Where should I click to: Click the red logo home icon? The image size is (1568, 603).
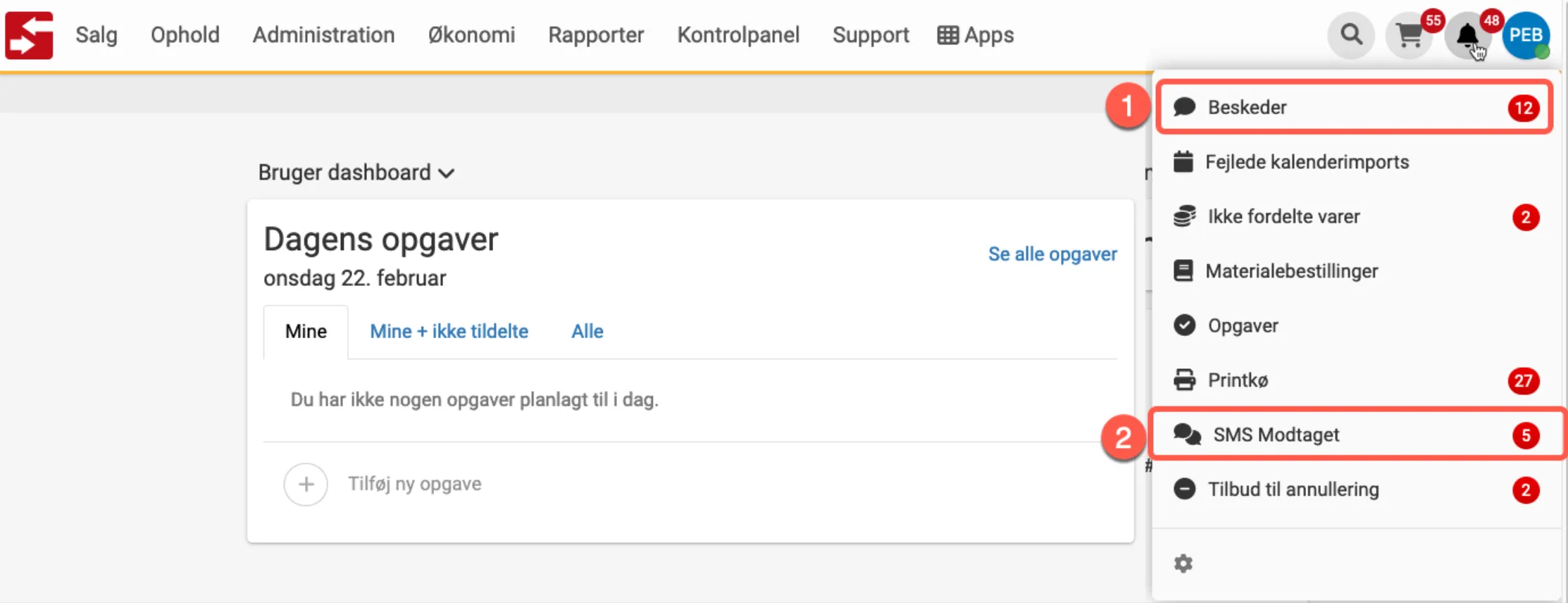click(29, 35)
